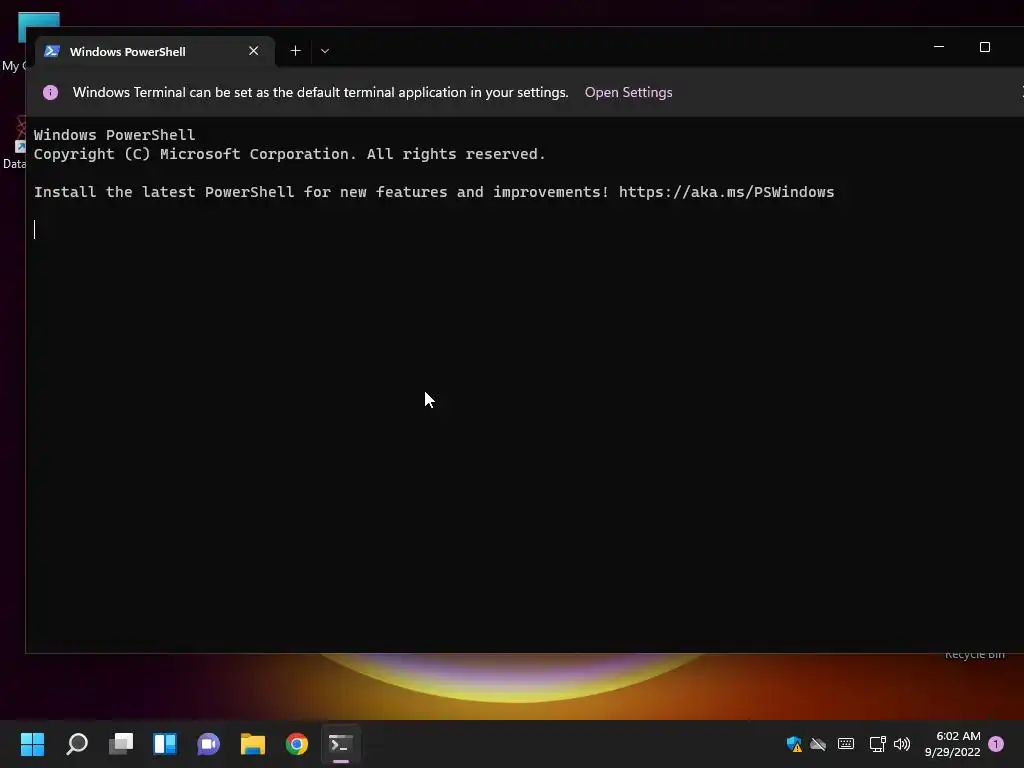Image resolution: width=1024 pixels, height=768 pixels.
Task: Click the 'Install the latest PowerShell' message text
Action: click(x=321, y=192)
